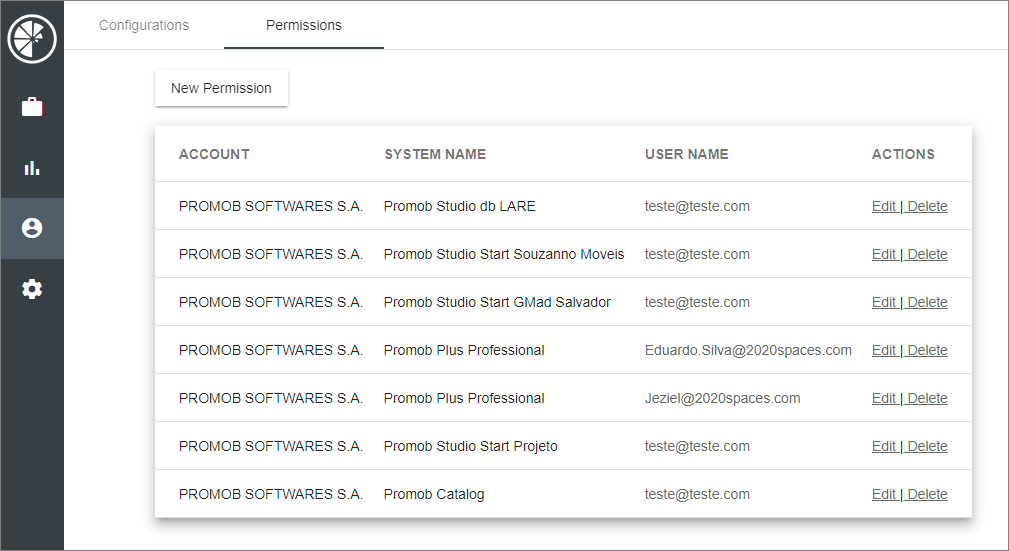The height and width of the screenshot is (551, 1009).
Task: Click the ACCOUNT column header
Action: click(x=214, y=154)
